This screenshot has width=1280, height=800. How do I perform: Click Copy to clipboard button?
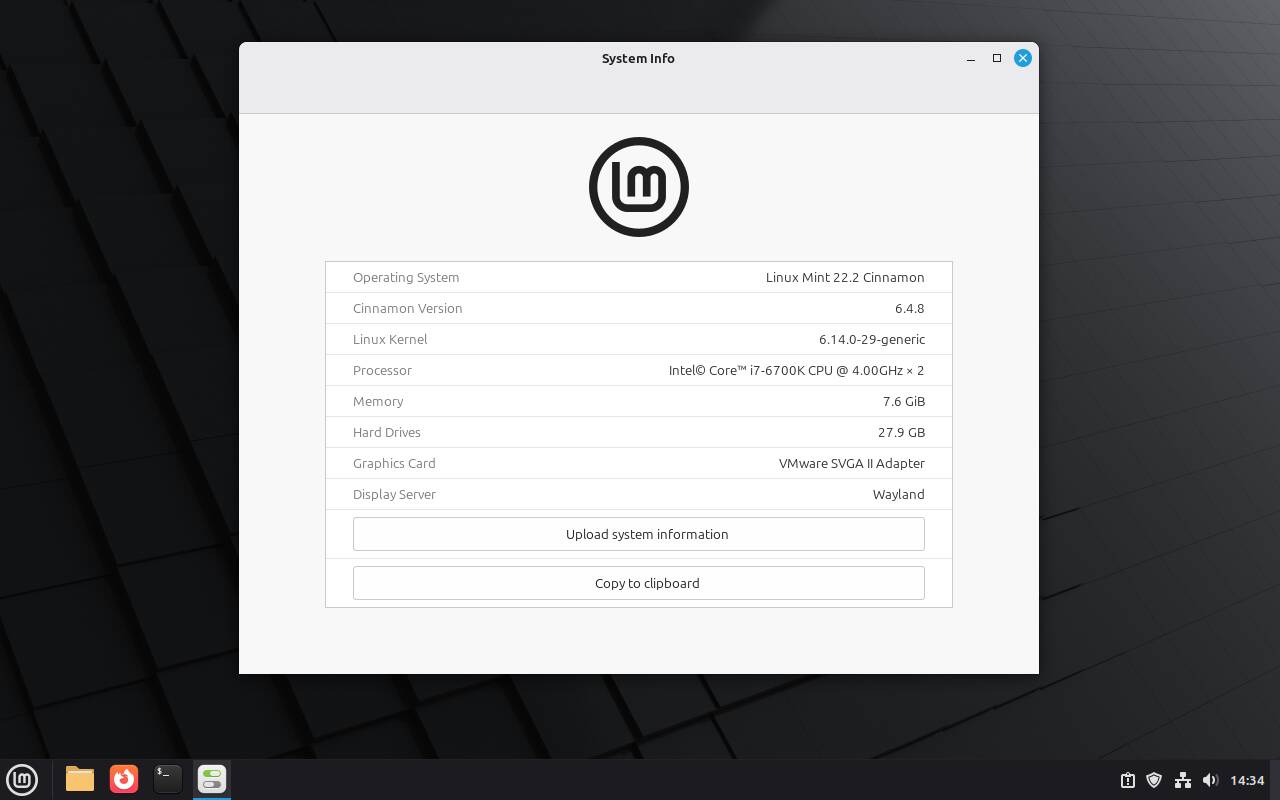pyautogui.click(x=639, y=583)
